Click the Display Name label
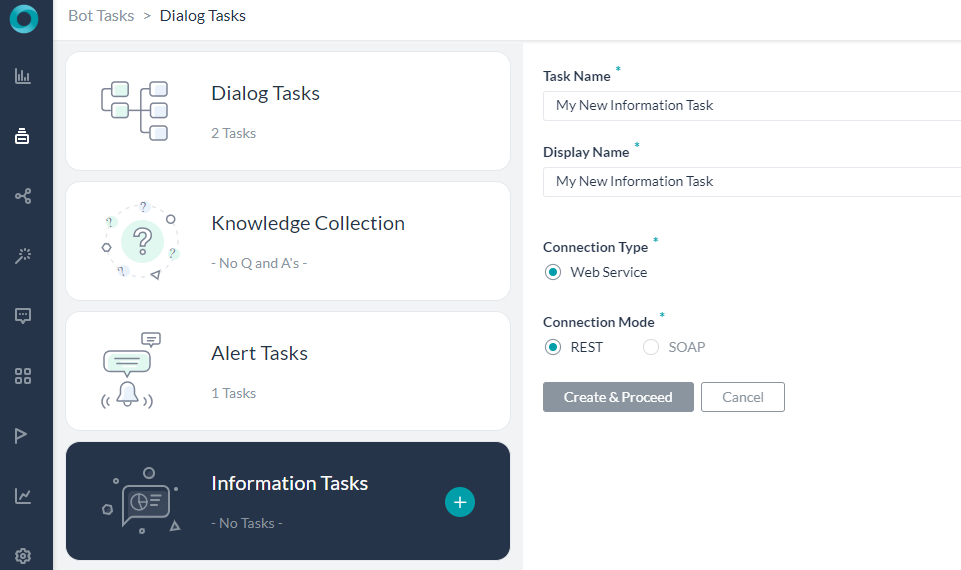This screenshot has height=570, width=961. (x=586, y=153)
